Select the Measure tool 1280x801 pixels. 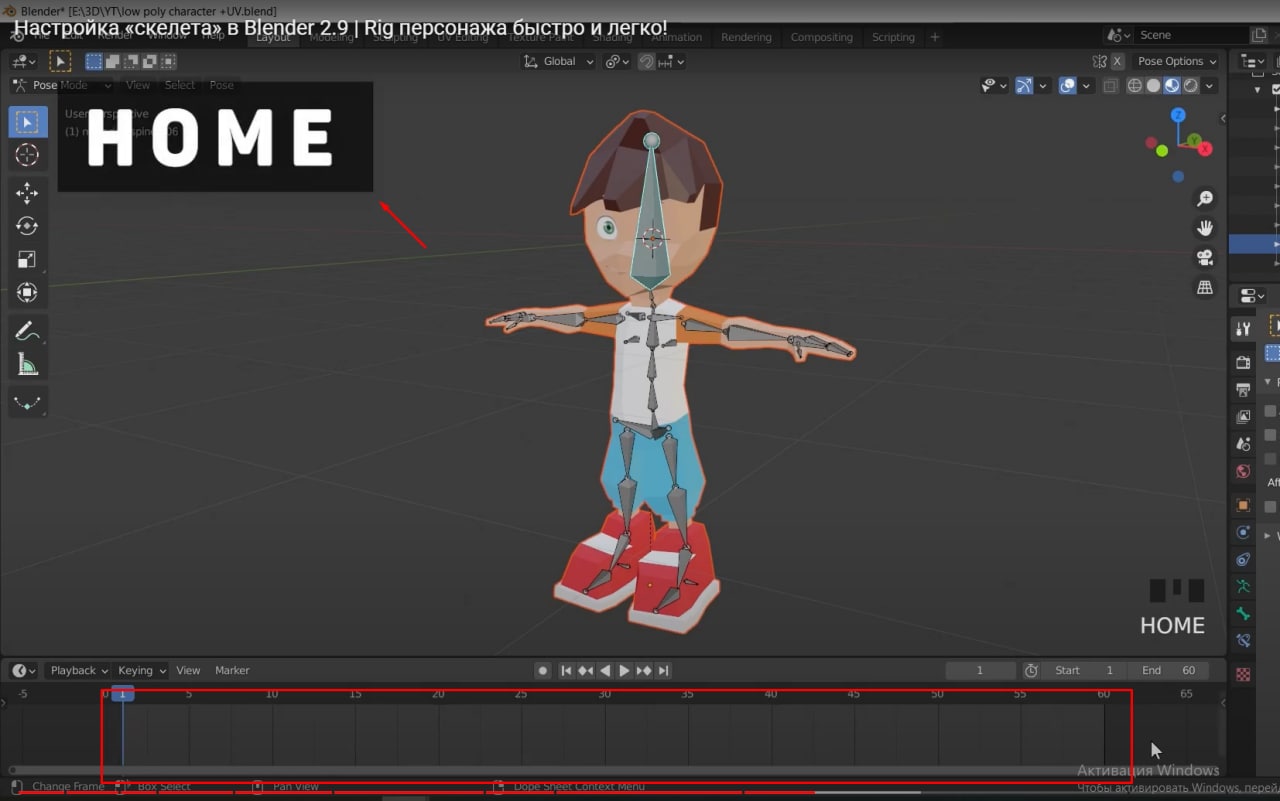(27, 365)
